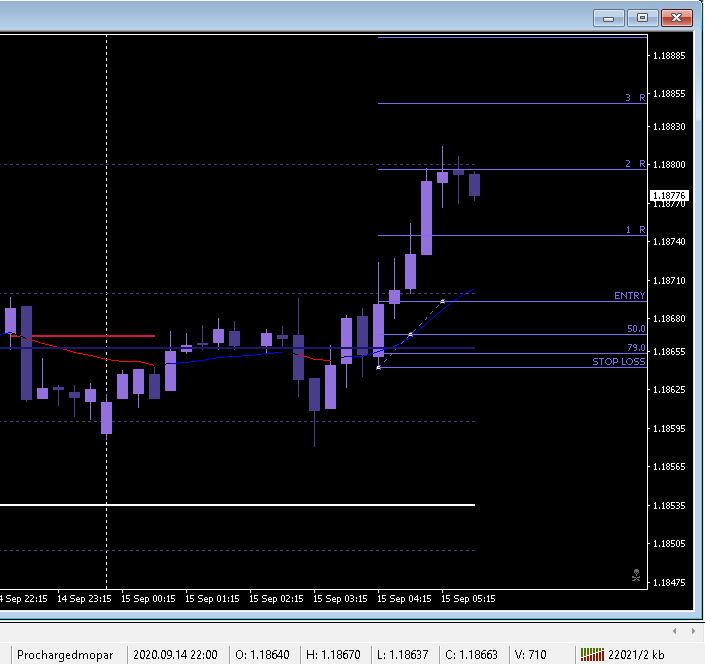
Task: Click the 15 Sep 04:15 time label
Action: coord(404,599)
